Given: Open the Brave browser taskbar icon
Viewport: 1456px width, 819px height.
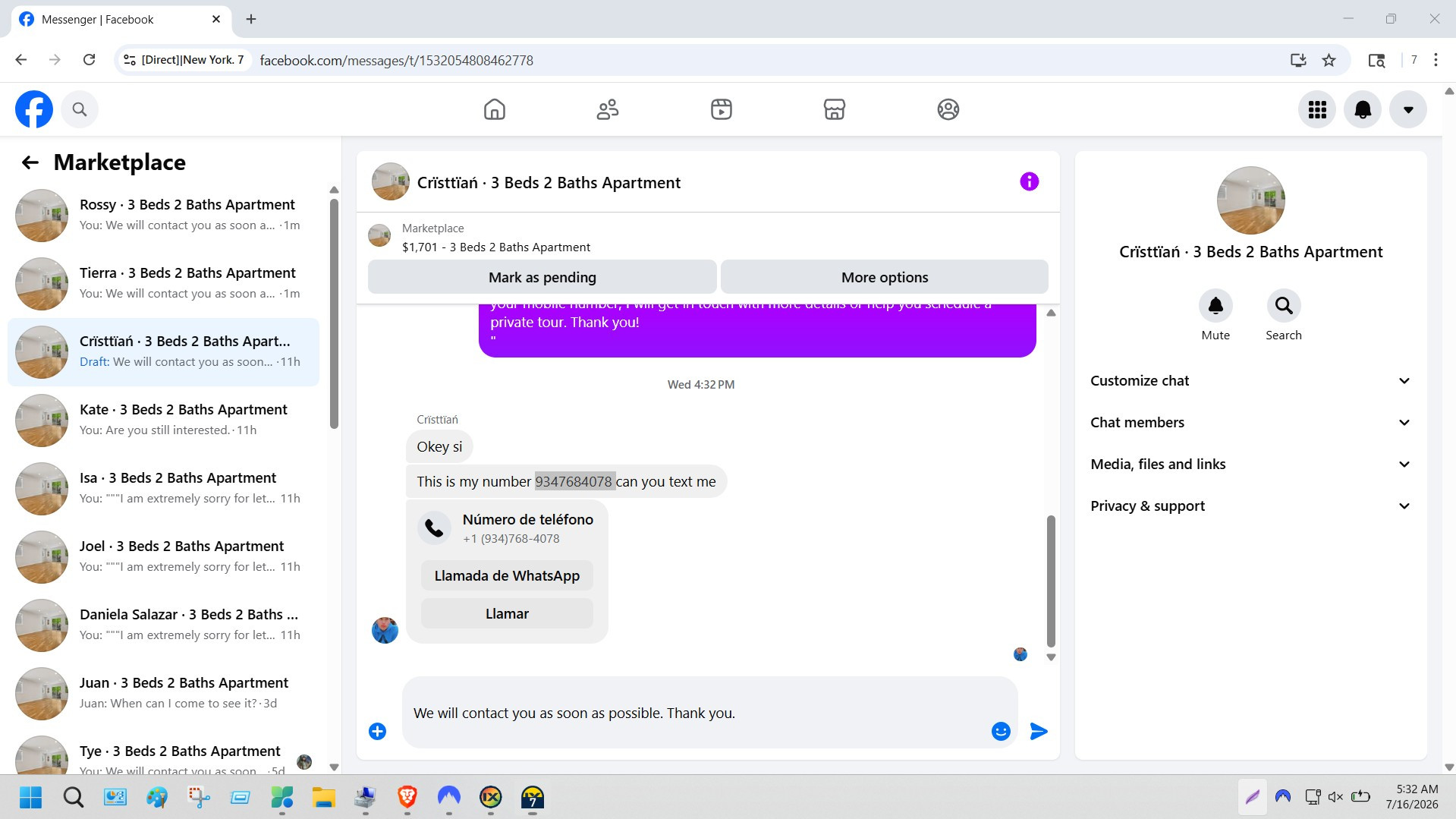Looking at the screenshot, I should (407, 797).
